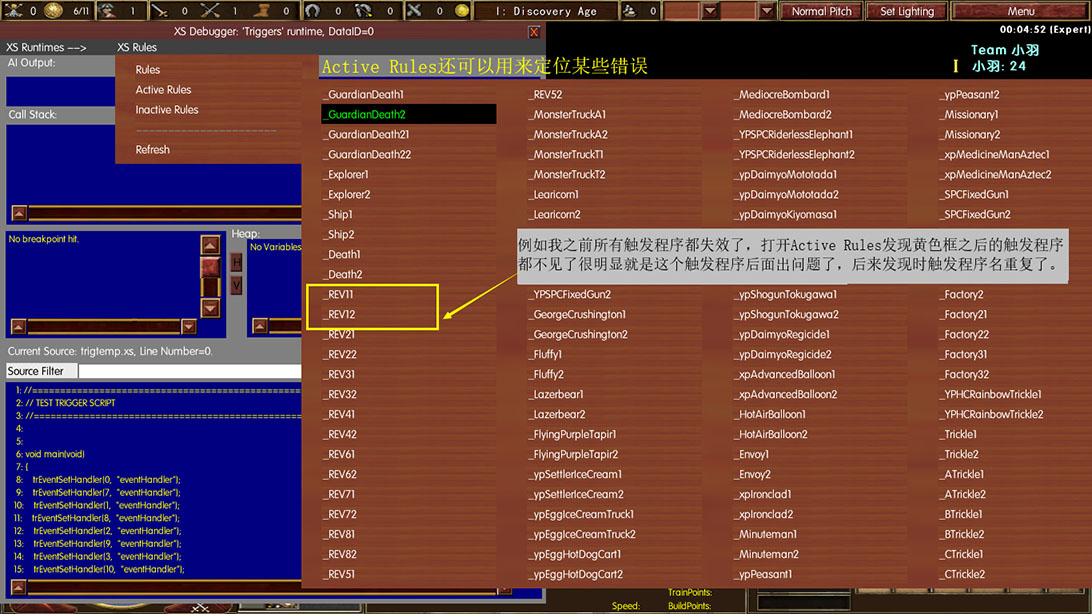Open the second dropdown next to Normal Pitch
The height and width of the screenshot is (614, 1092).
(766, 11)
